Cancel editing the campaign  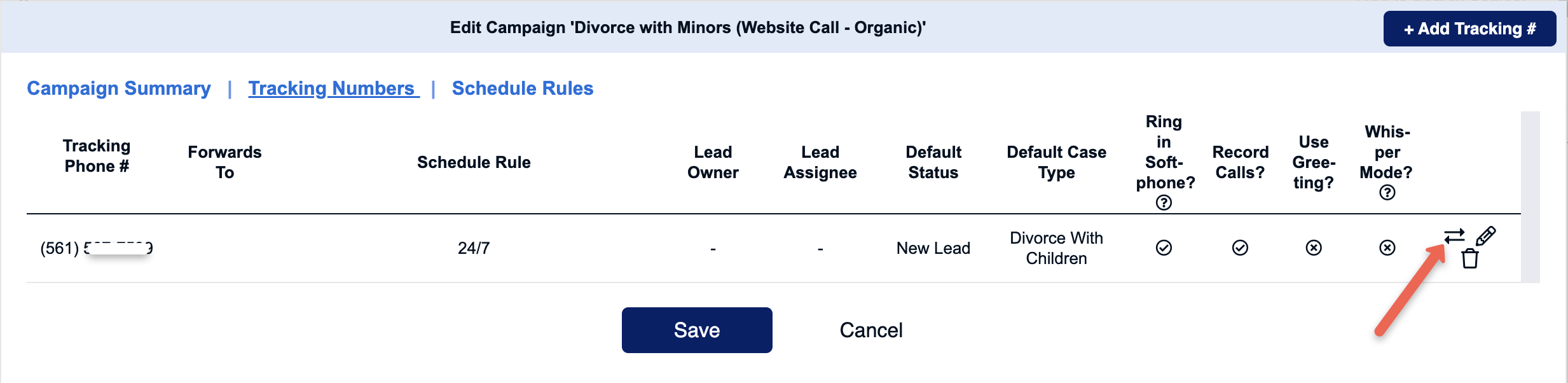click(871, 330)
